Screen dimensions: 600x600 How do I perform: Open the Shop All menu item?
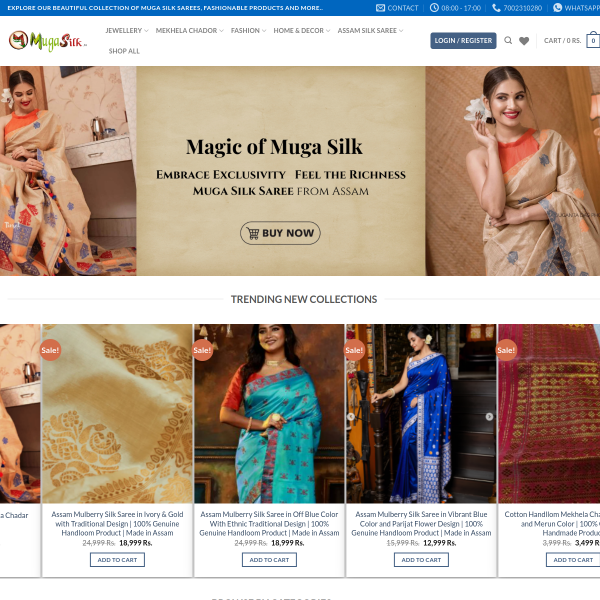124,51
